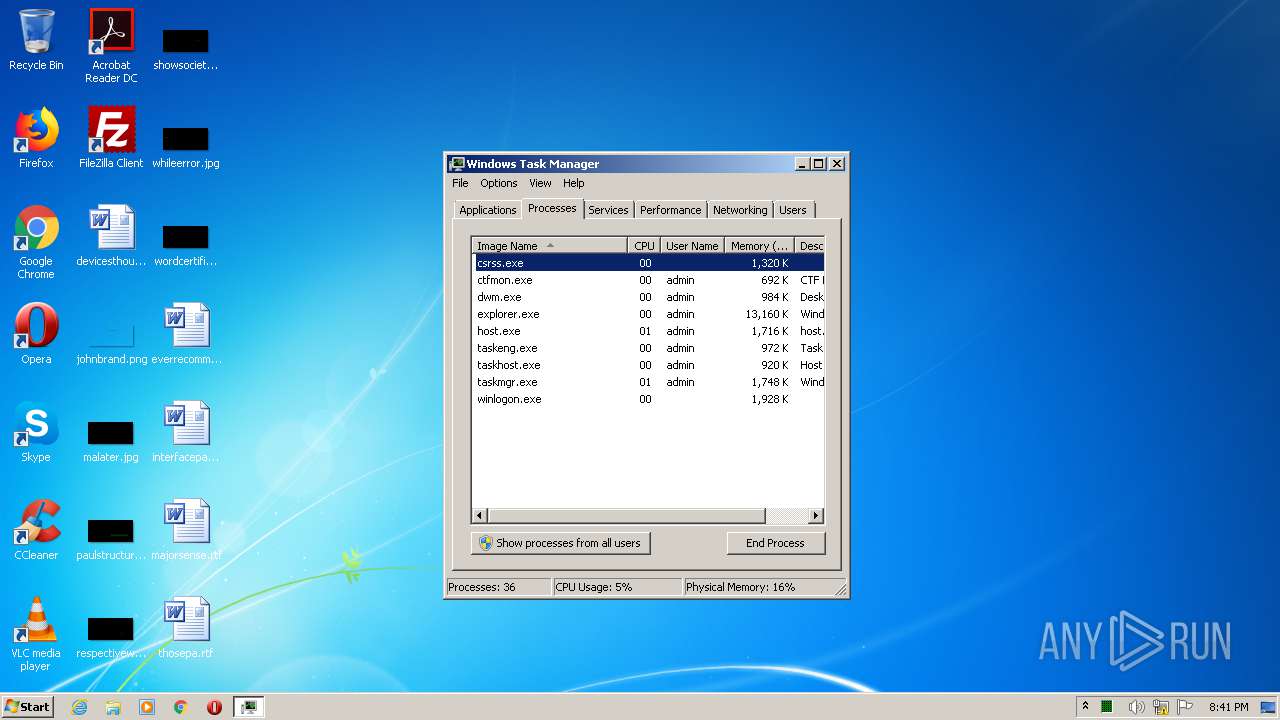Select whileerror.jpg desktop file
1280x720 pixels.
[x=186, y=146]
